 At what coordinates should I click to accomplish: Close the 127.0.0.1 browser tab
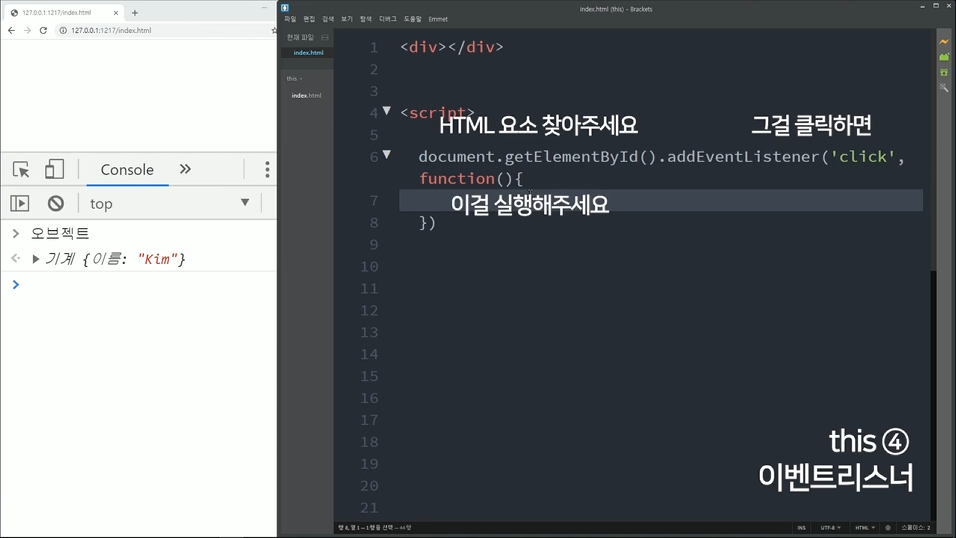tap(116, 12)
